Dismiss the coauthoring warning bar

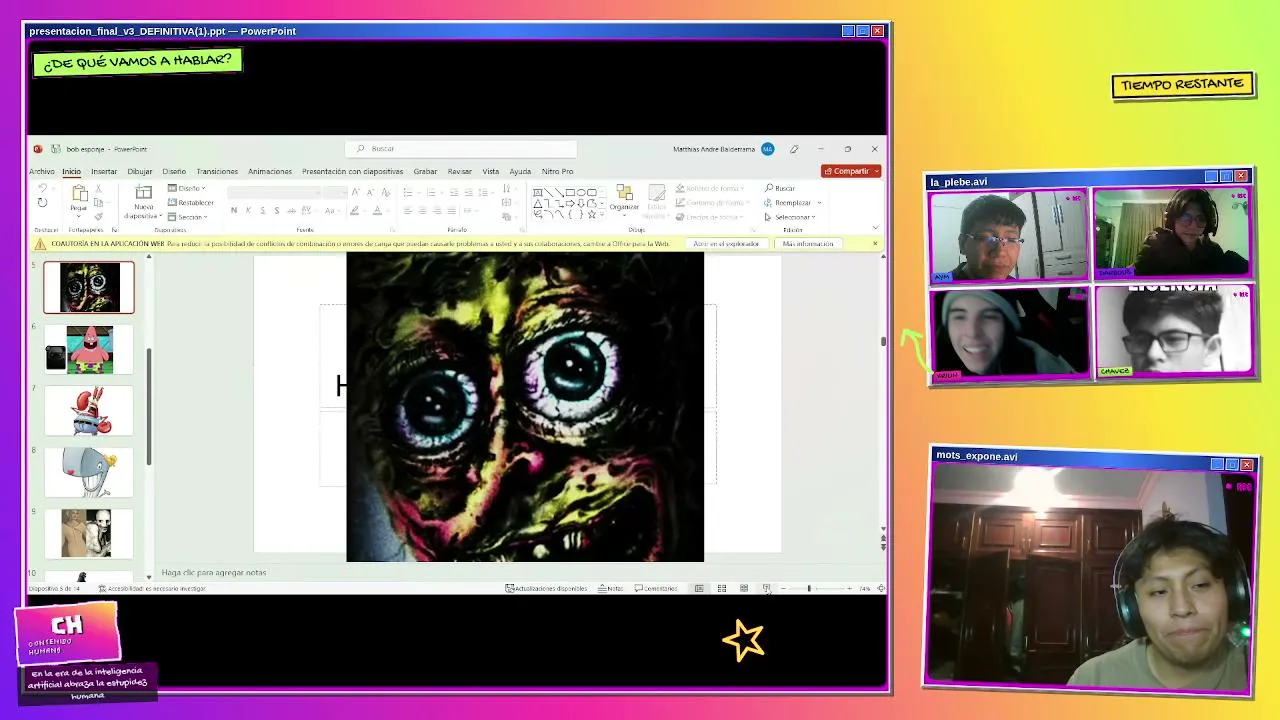875,243
